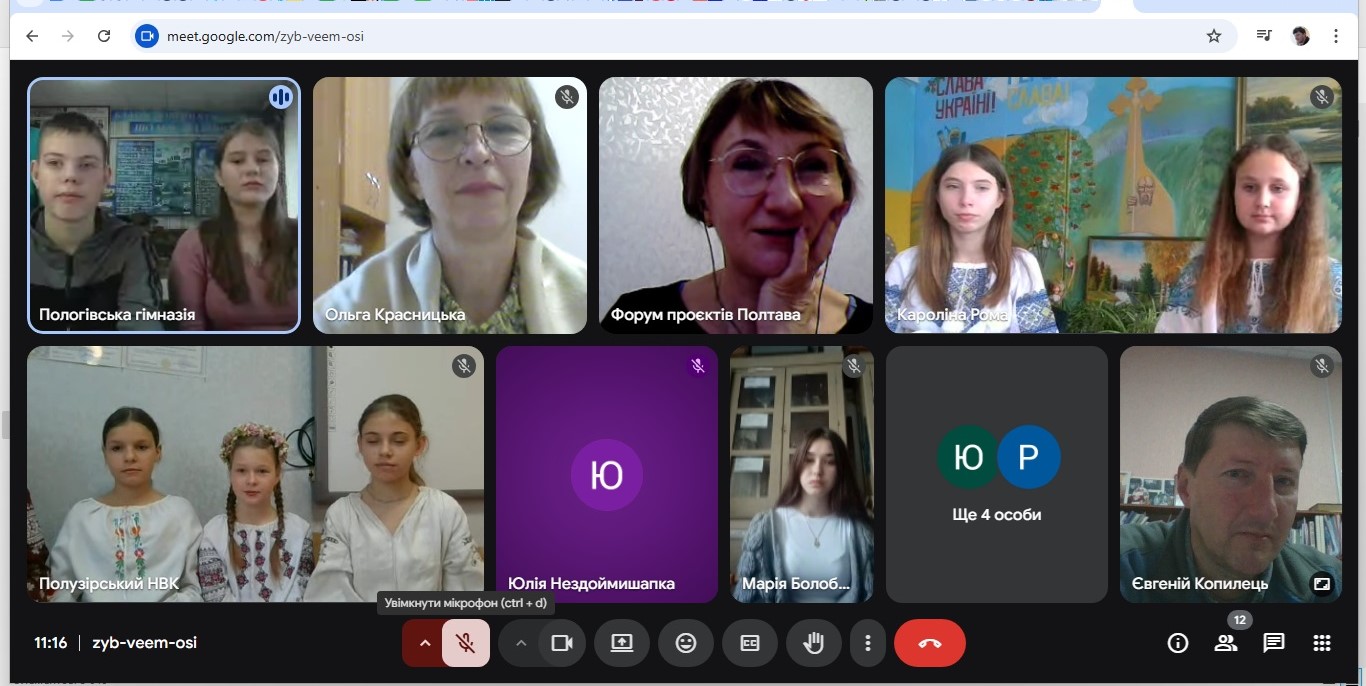Select the Ольга Красницька video tile

pyautogui.click(x=449, y=205)
